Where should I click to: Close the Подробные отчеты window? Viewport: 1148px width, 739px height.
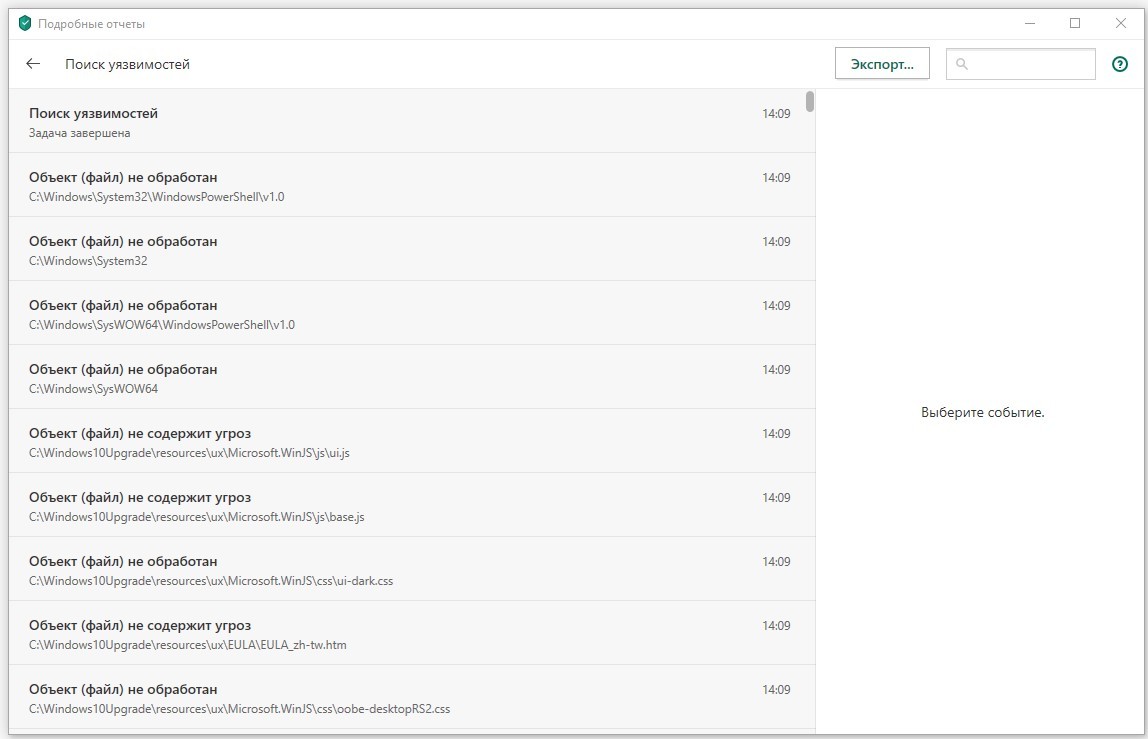click(1121, 23)
